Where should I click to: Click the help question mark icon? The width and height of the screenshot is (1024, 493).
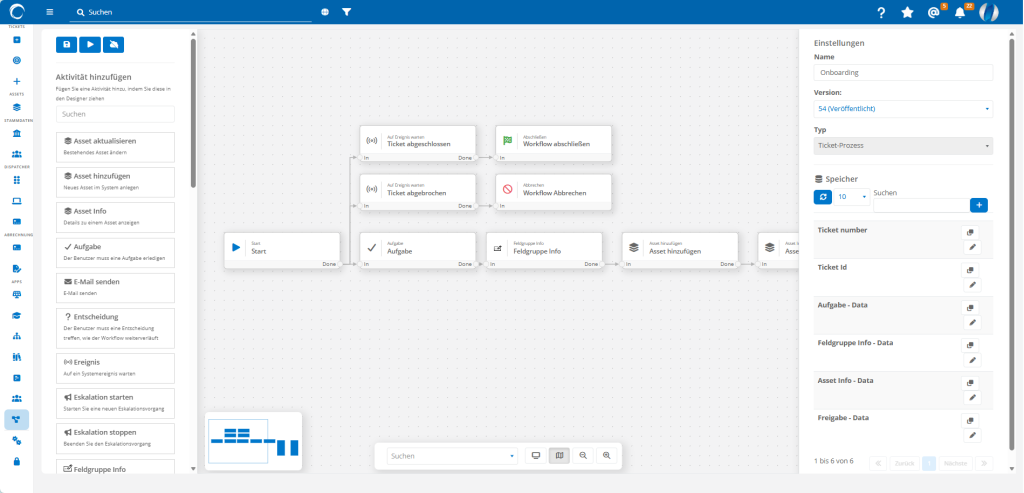pos(881,12)
